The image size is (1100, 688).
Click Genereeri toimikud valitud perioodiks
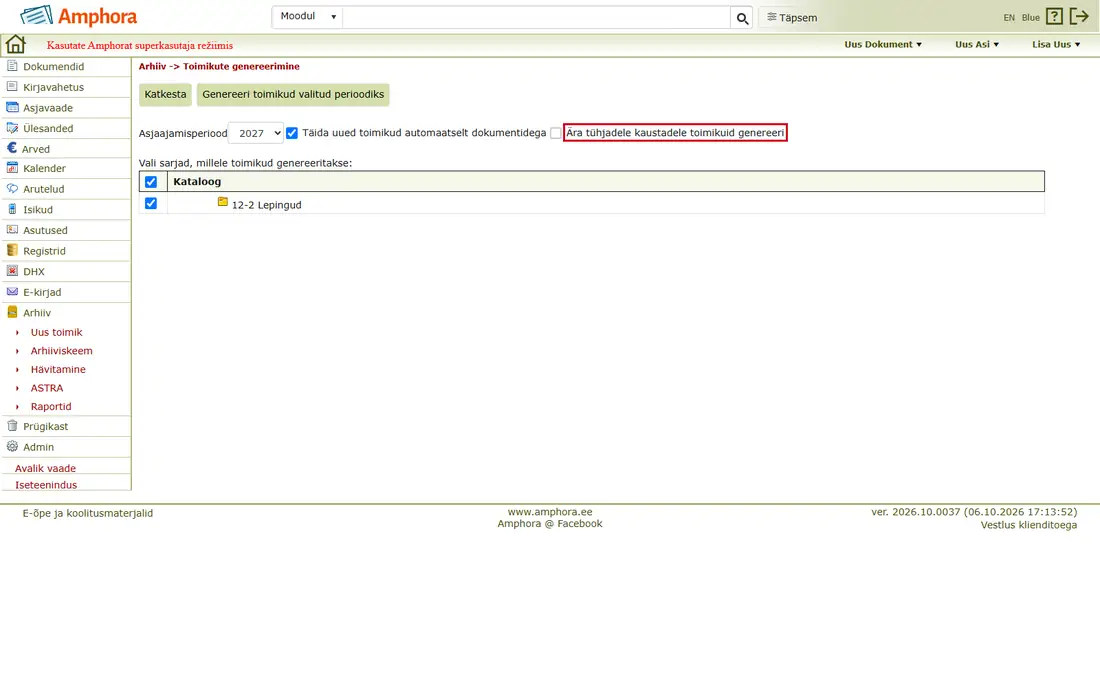pyautogui.click(x=293, y=95)
